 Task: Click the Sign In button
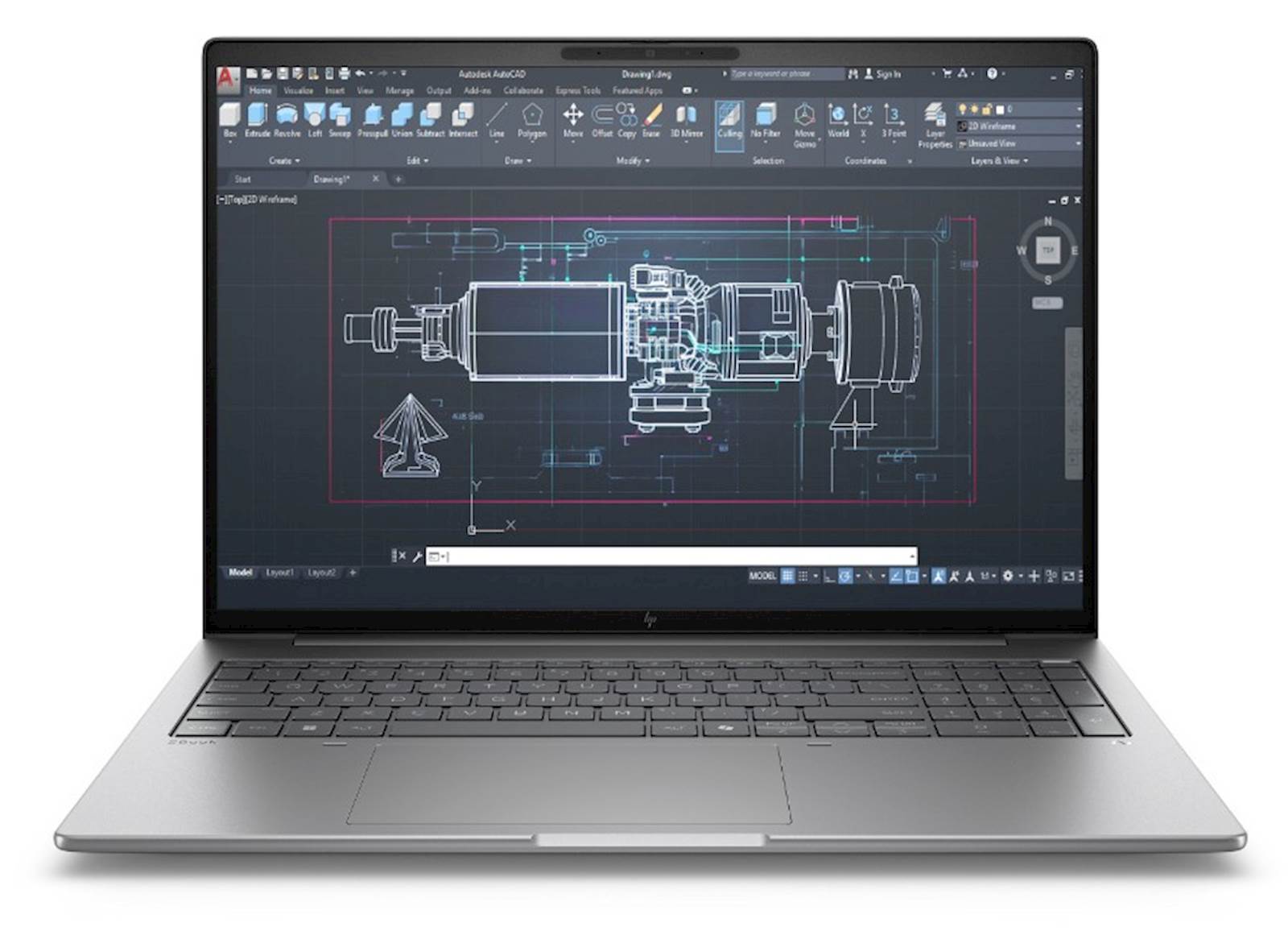[888, 74]
